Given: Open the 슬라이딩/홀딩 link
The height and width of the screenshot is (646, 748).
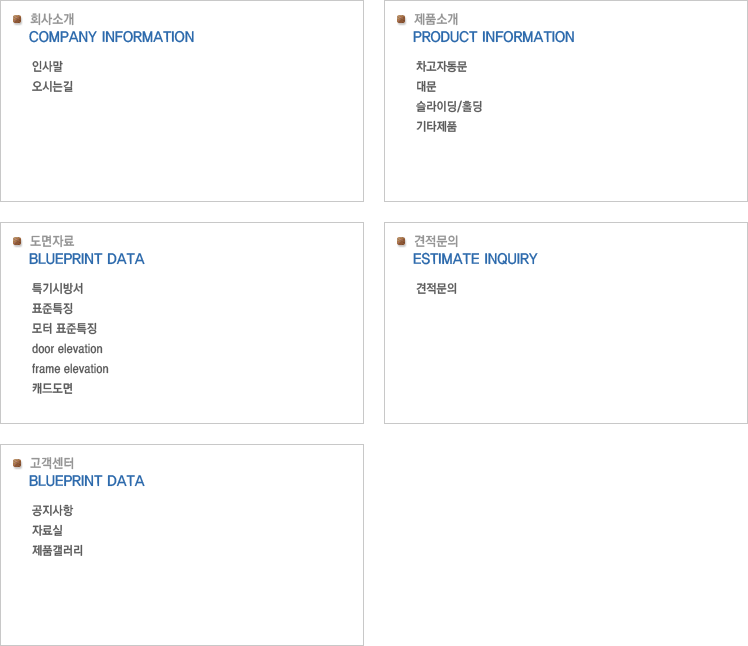Looking at the screenshot, I should (449, 107).
